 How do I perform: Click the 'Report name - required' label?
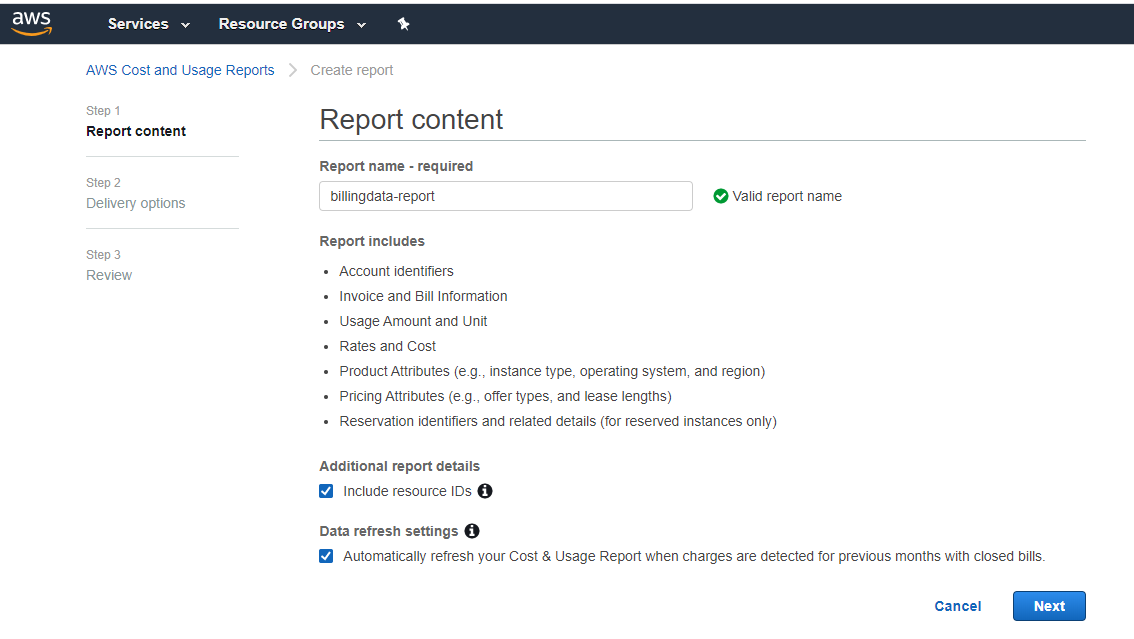396,166
